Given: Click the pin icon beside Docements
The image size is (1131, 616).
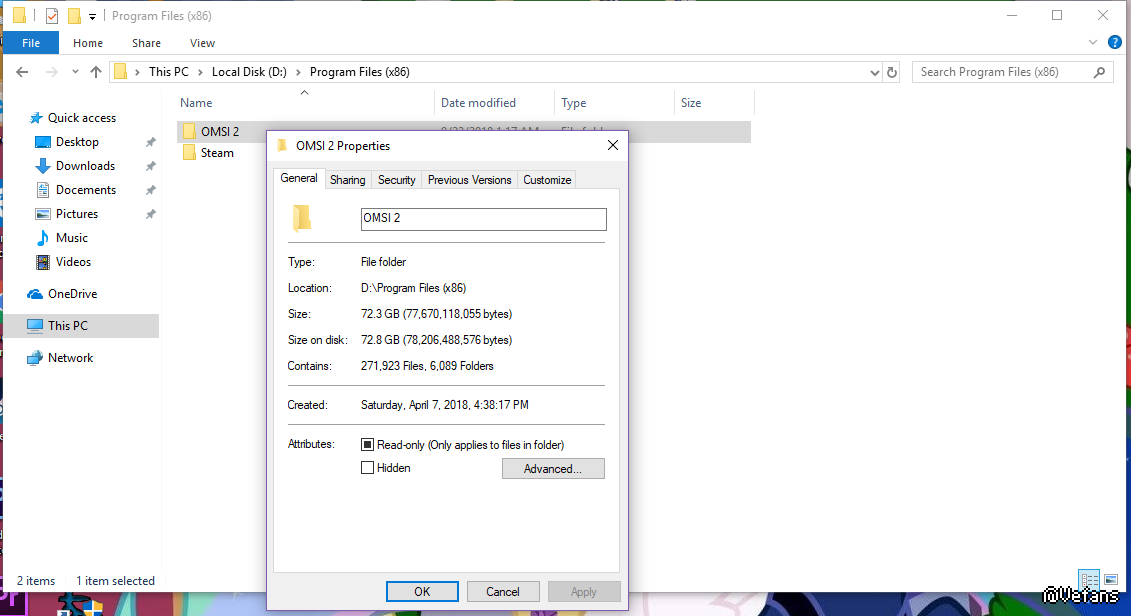Looking at the screenshot, I should (150, 190).
